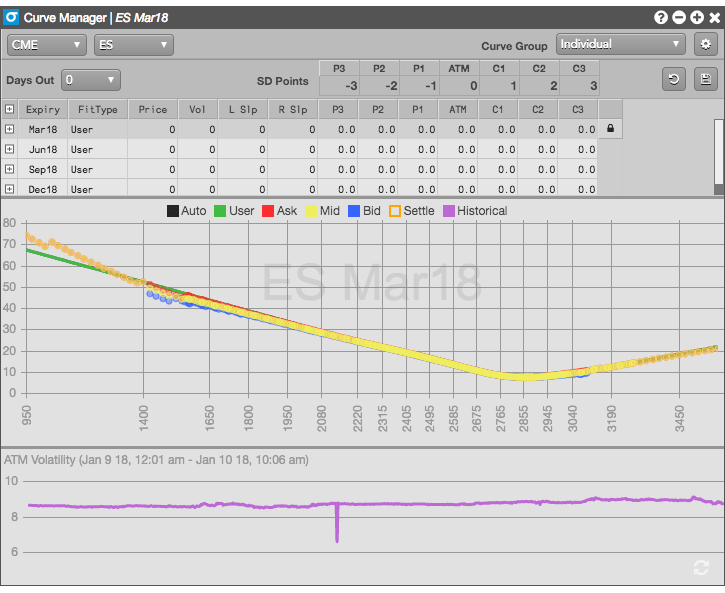Click the L Slp column header
The height and width of the screenshot is (593, 725).
coord(243,110)
